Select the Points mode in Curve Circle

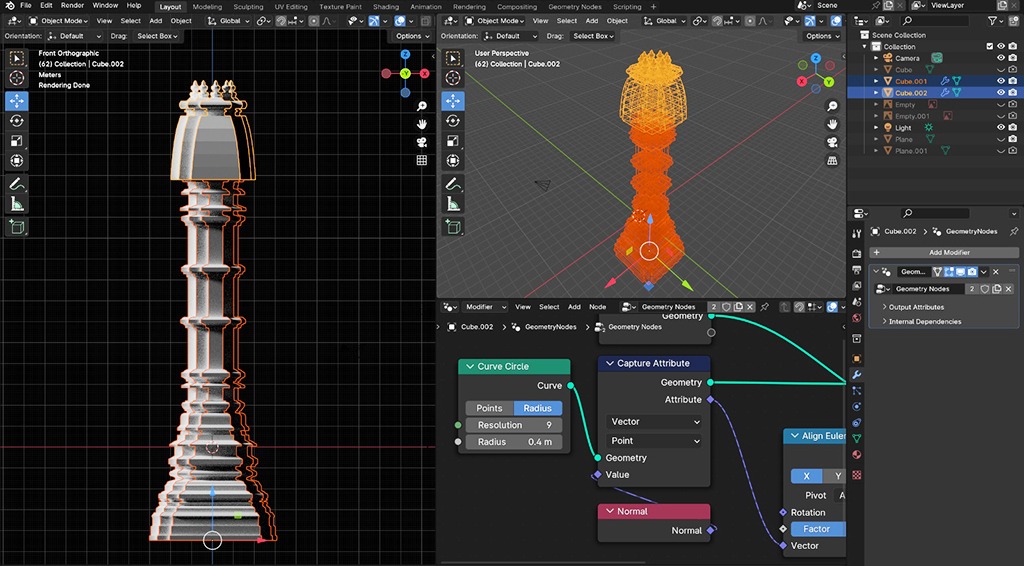(x=489, y=408)
